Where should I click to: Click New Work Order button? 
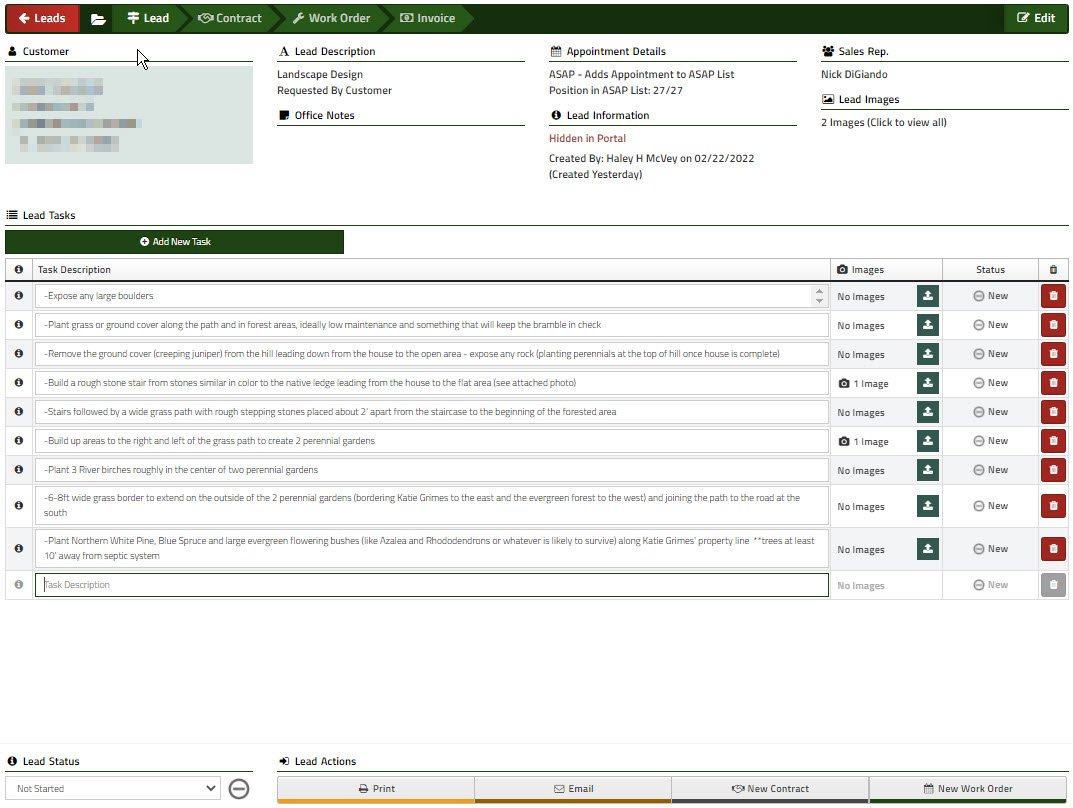tap(968, 789)
